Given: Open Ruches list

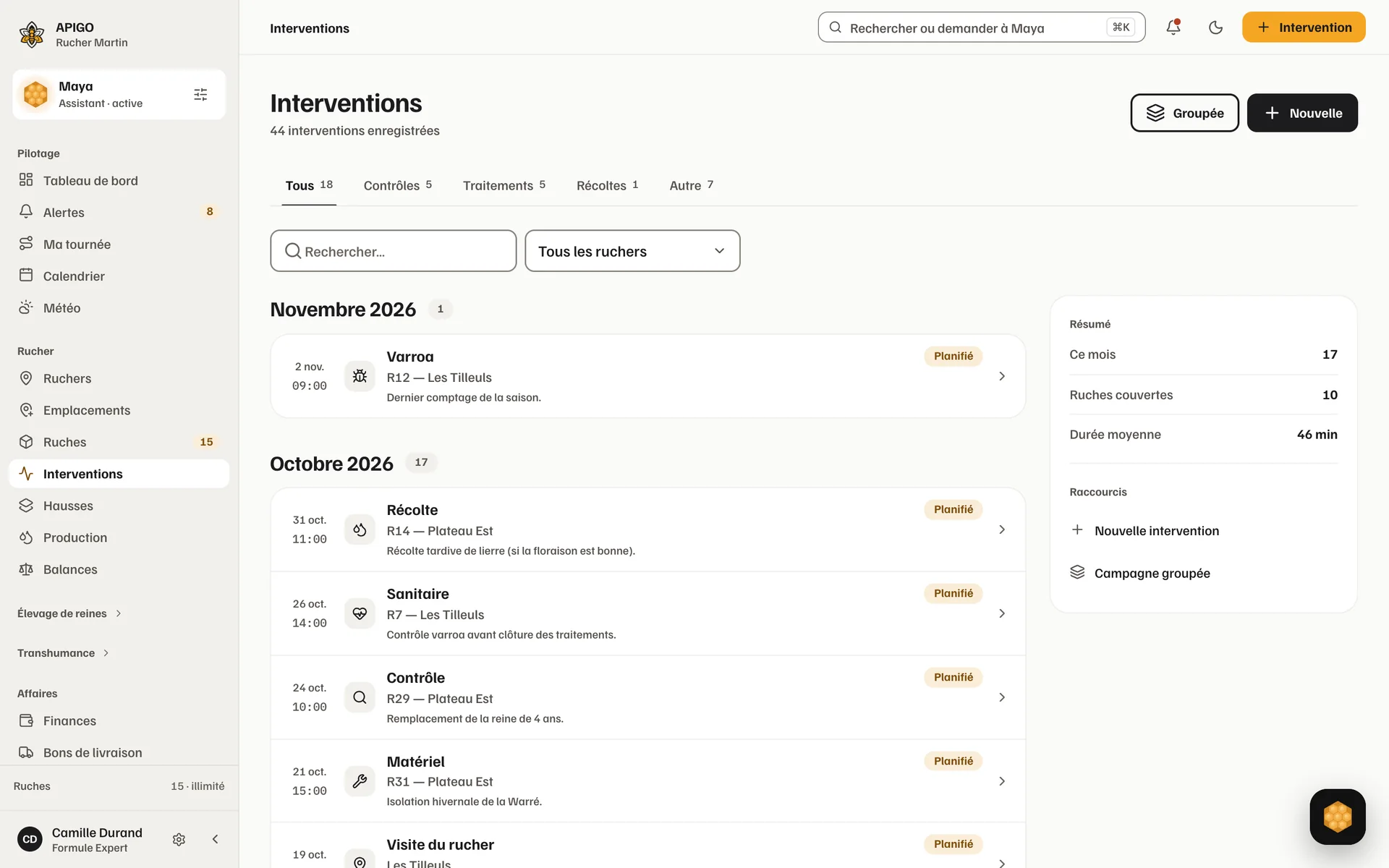Looking at the screenshot, I should pyautogui.click(x=119, y=442).
